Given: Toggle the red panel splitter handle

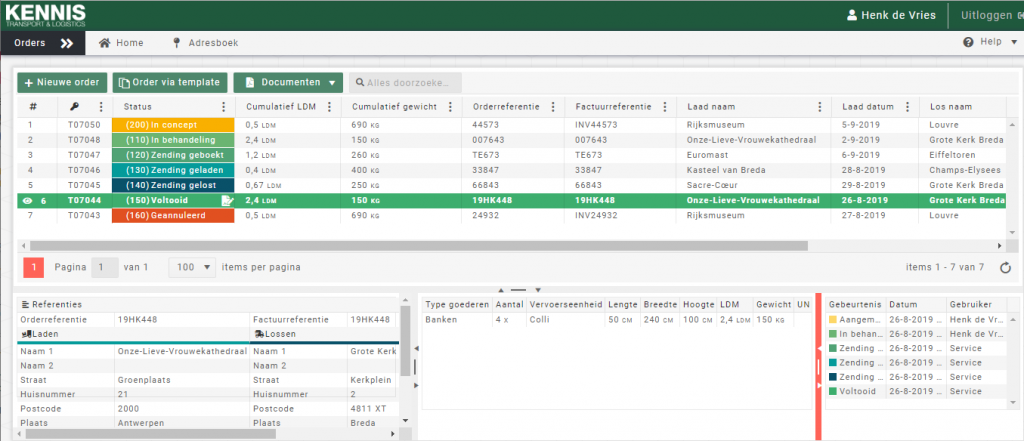Looking at the screenshot, I should pos(819,368).
